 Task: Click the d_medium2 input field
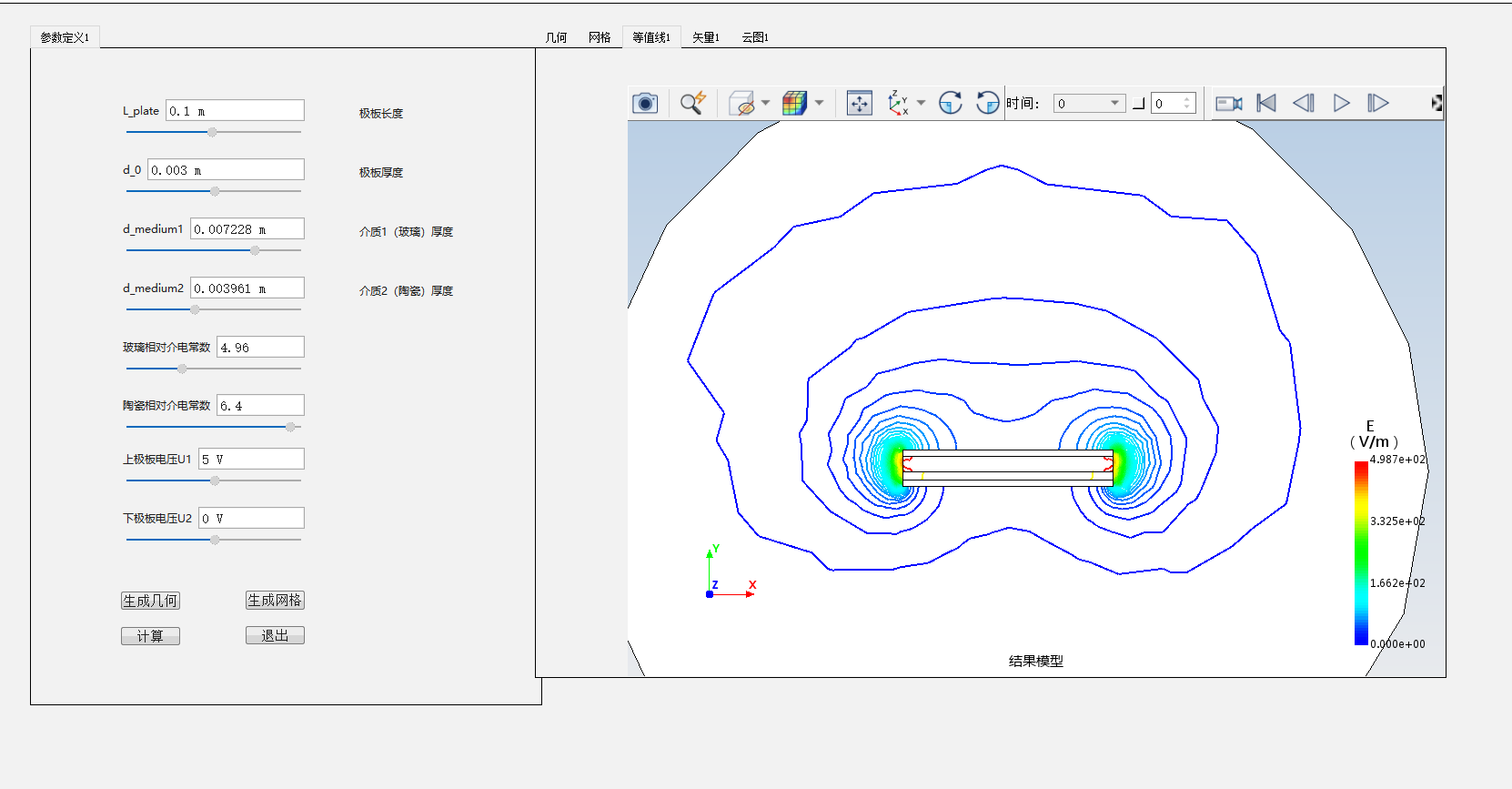(x=247, y=288)
